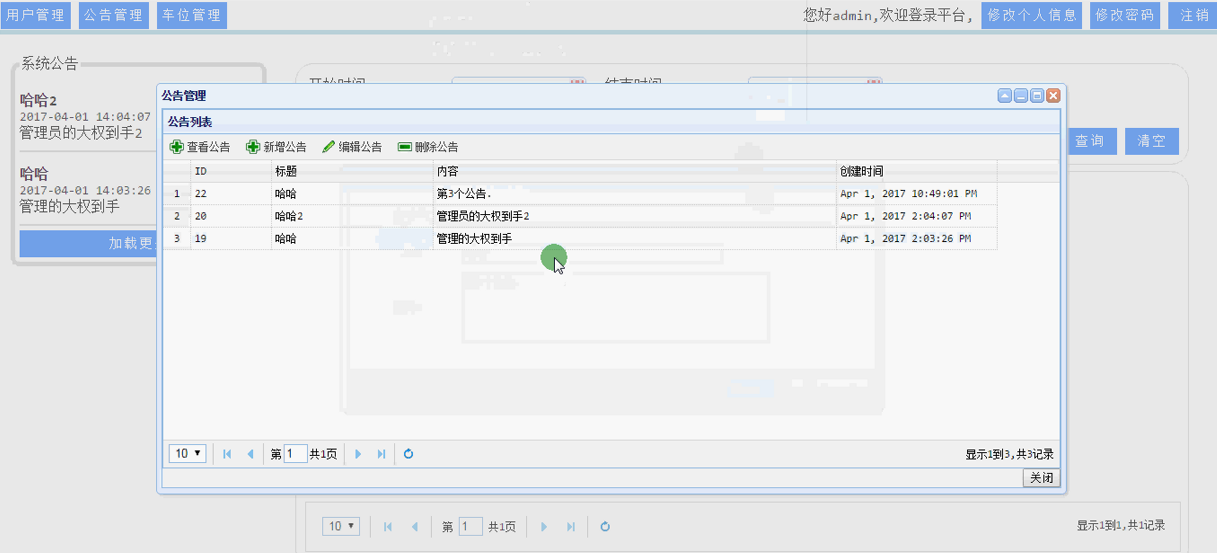Click the green minus icon of 删除公告
Screen dimensions: 1217x553
click(x=405, y=147)
